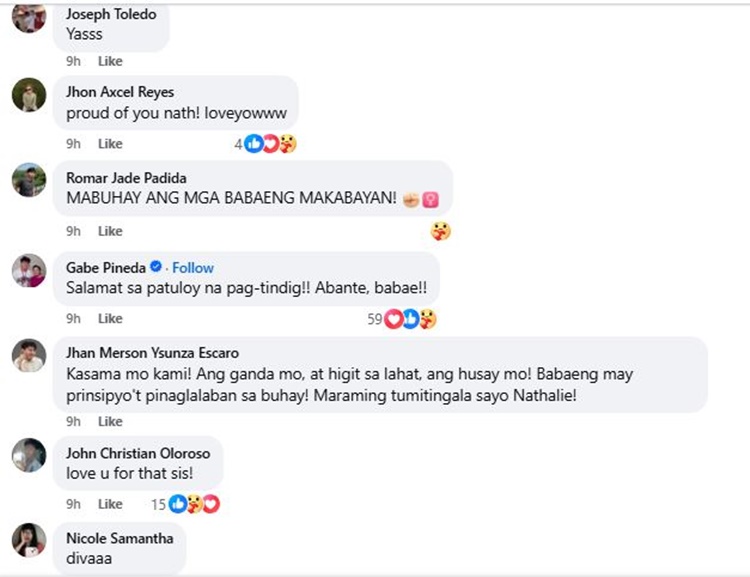The height and width of the screenshot is (577, 750).
Task: Open Nicole Samantha's profile picture
Action: [x=29, y=540]
